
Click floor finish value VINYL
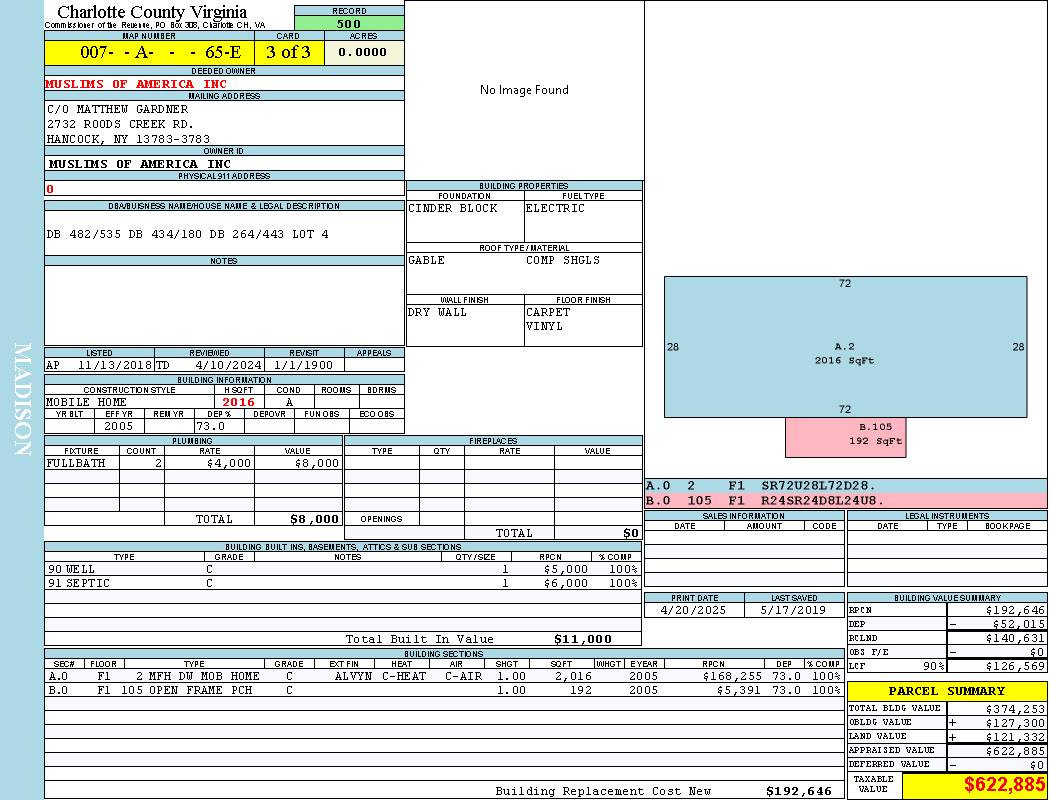click(544, 327)
